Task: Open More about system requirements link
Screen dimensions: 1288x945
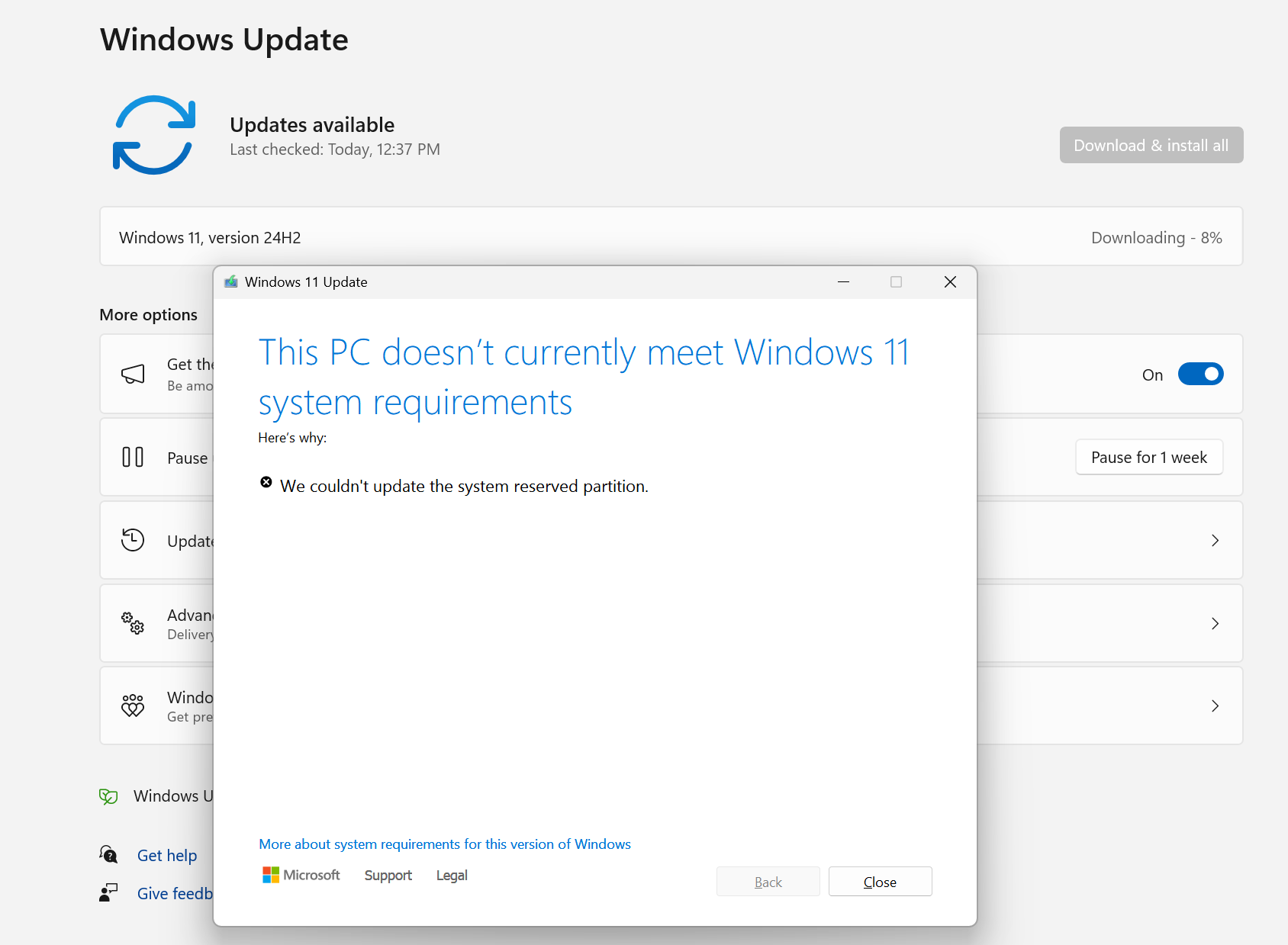Action: click(445, 844)
